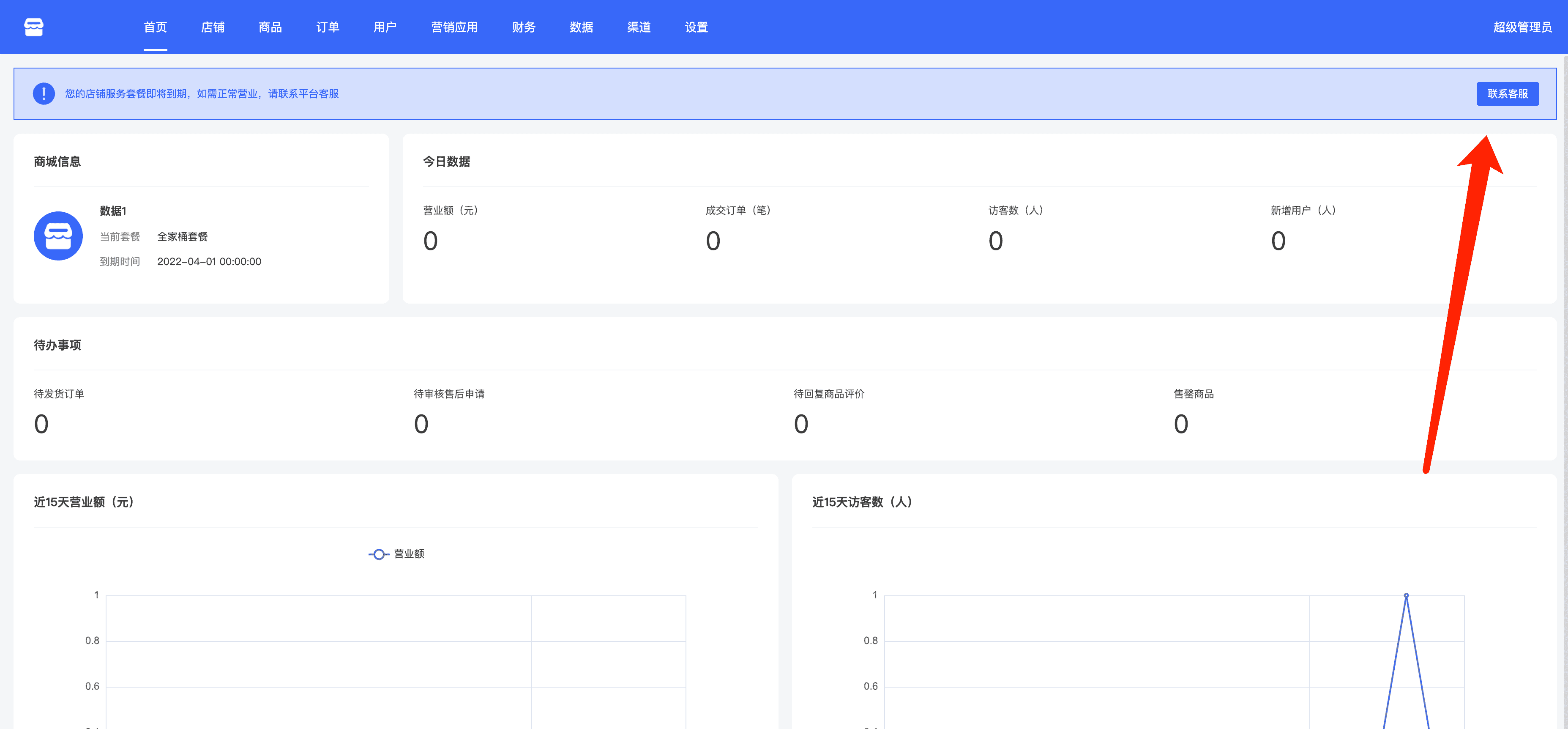Click the 今日数据 heading
The image size is (1568, 729).
coord(446,162)
